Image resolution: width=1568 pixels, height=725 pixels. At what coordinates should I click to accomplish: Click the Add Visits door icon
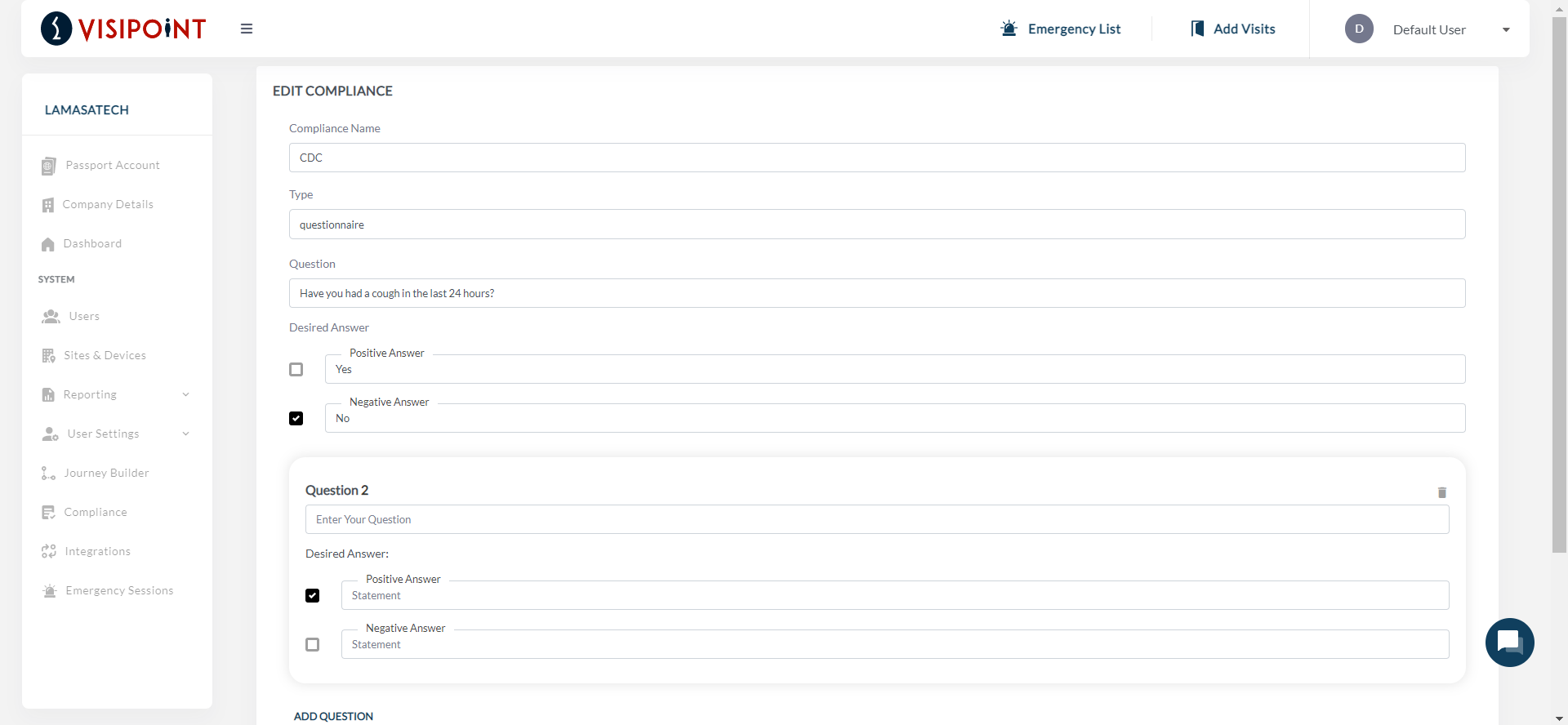tap(1197, 29)
